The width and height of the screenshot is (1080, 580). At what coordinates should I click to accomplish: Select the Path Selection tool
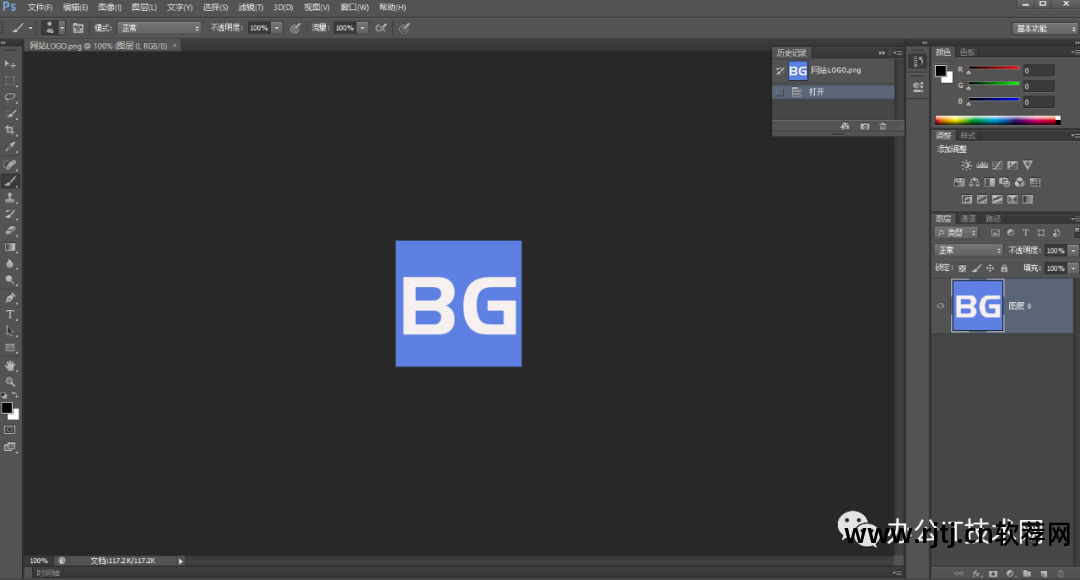10,331
